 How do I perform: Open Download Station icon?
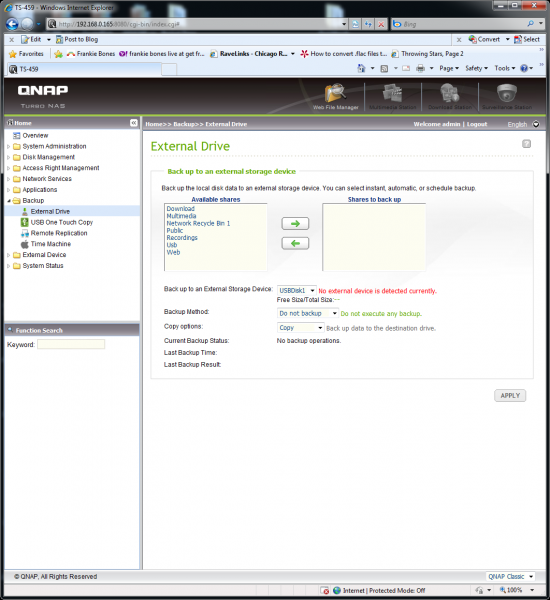coord(449,96)
